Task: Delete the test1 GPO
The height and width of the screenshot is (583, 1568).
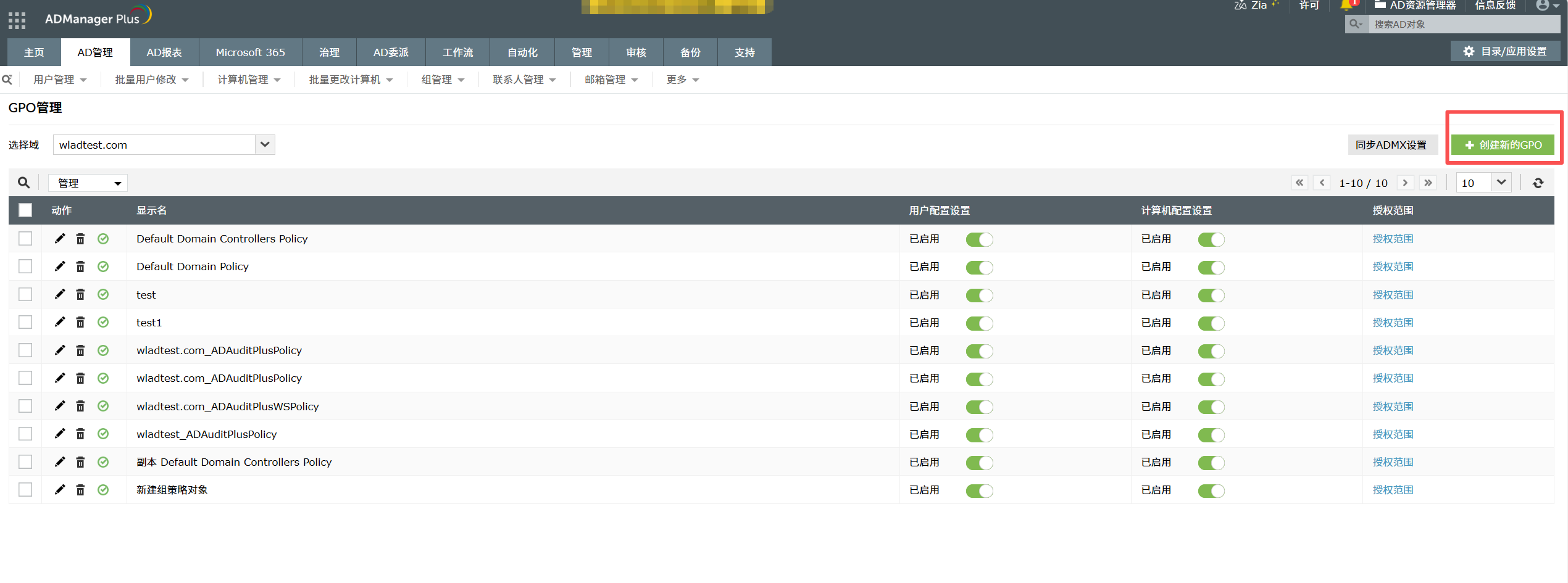Action: pos(80,322)
